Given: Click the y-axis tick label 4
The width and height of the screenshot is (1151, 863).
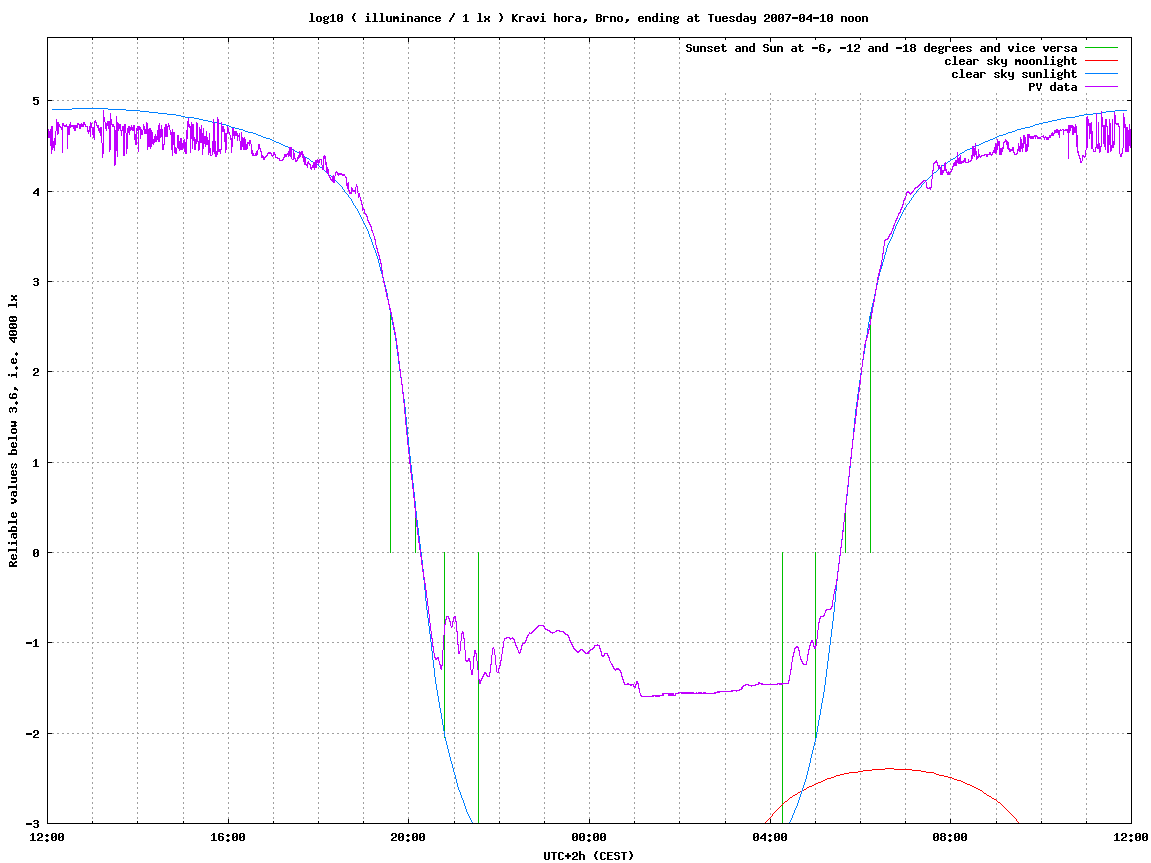Looking at the screenshot, I should [36, 192].
